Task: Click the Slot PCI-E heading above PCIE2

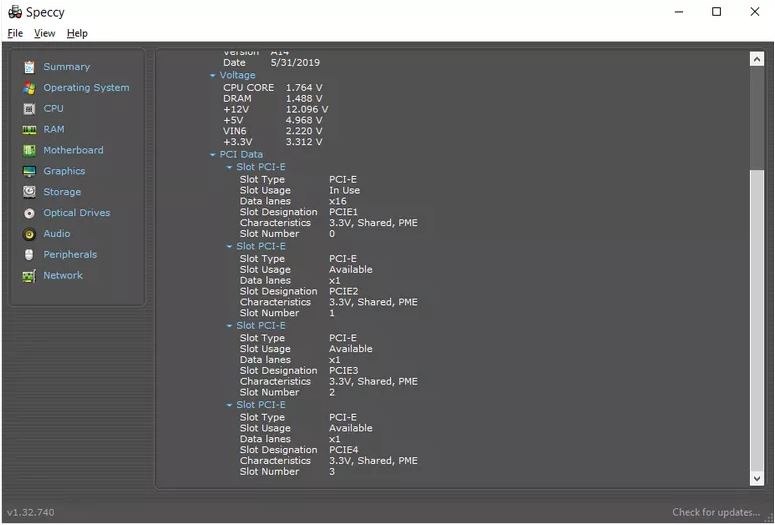Action: pos(261,246)
